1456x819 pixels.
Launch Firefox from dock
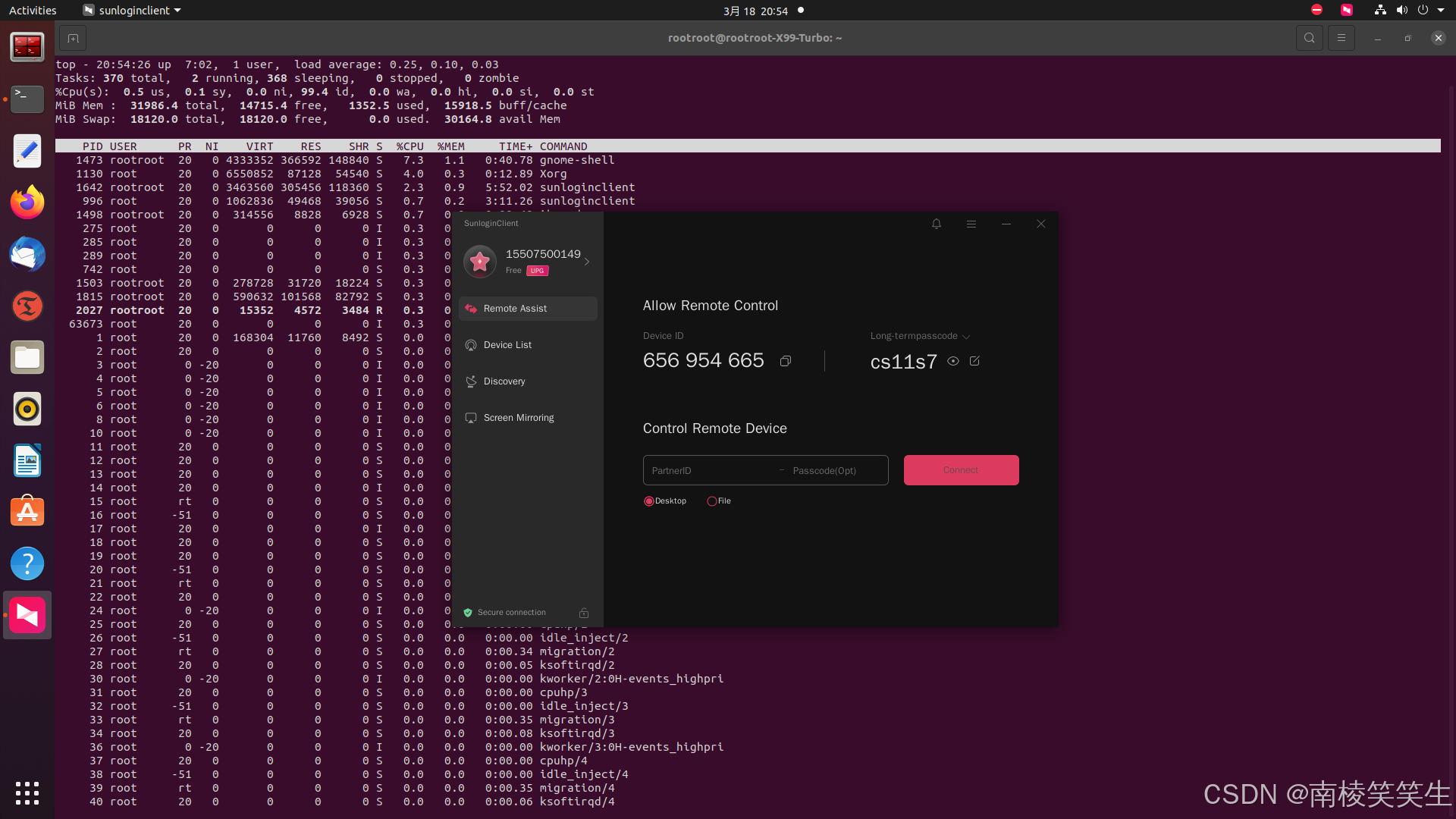coord(27,202)
